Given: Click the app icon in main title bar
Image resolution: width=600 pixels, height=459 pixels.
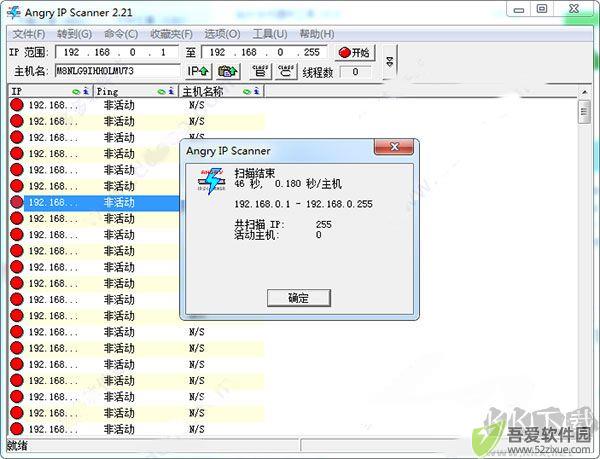Looking at the screenshot, I should pos(14,13).
